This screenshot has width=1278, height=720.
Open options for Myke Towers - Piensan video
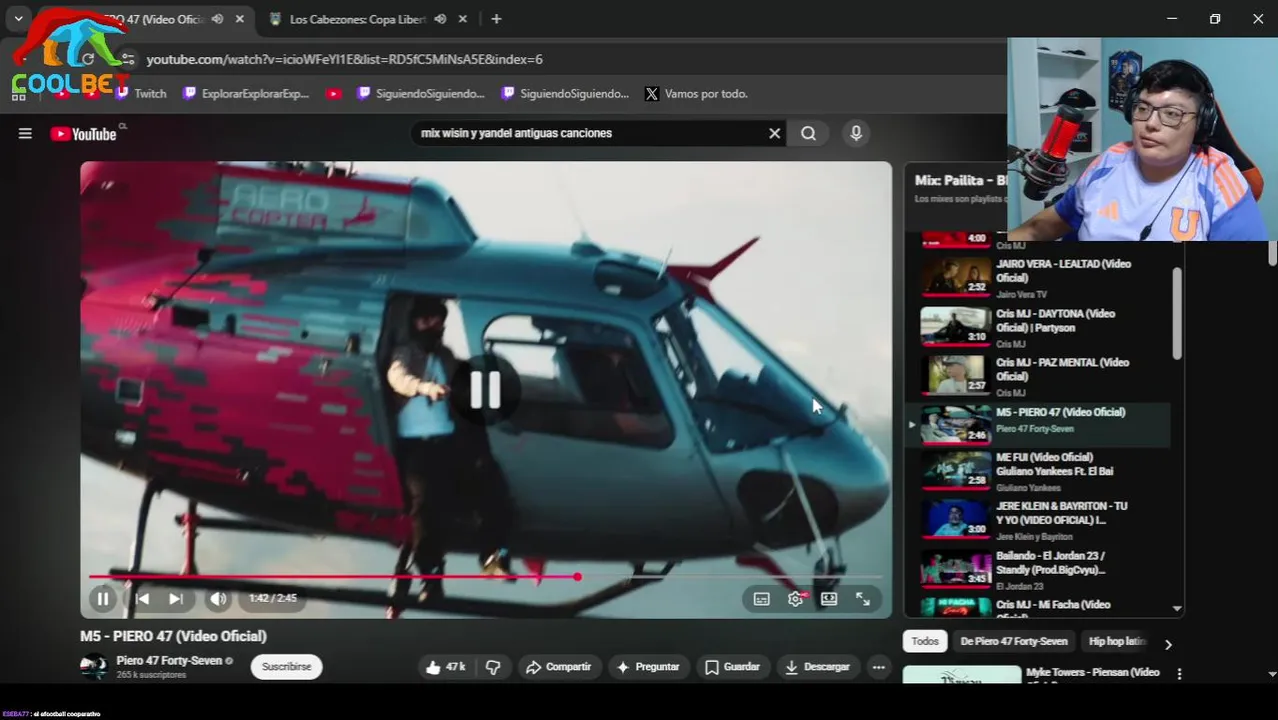[x=1179, y=674]
